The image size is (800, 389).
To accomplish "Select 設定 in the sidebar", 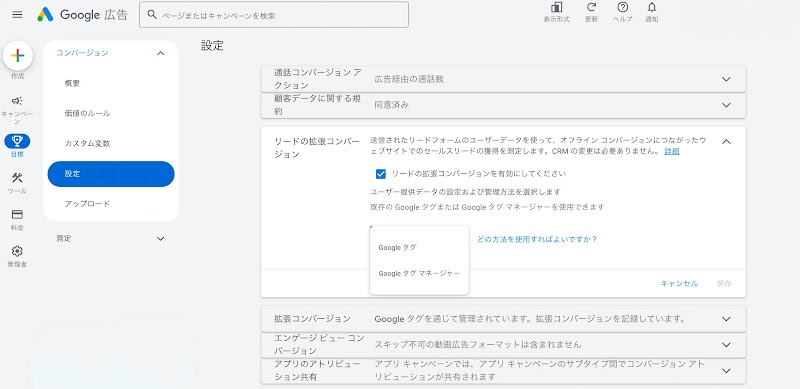I will pyautogui.click(x=111, y=174).
